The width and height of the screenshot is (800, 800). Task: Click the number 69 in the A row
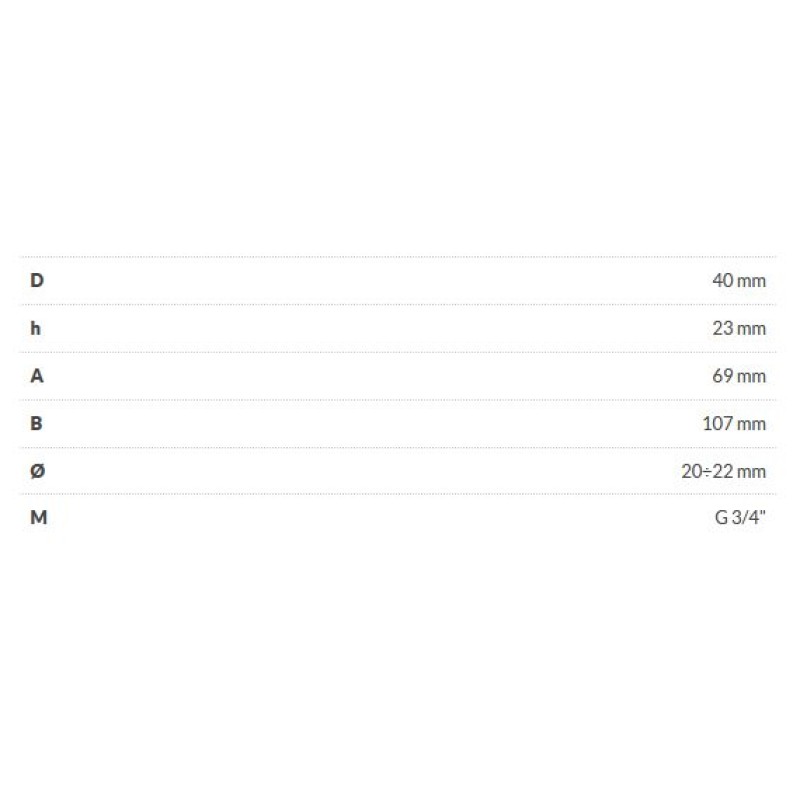point(723,376)
